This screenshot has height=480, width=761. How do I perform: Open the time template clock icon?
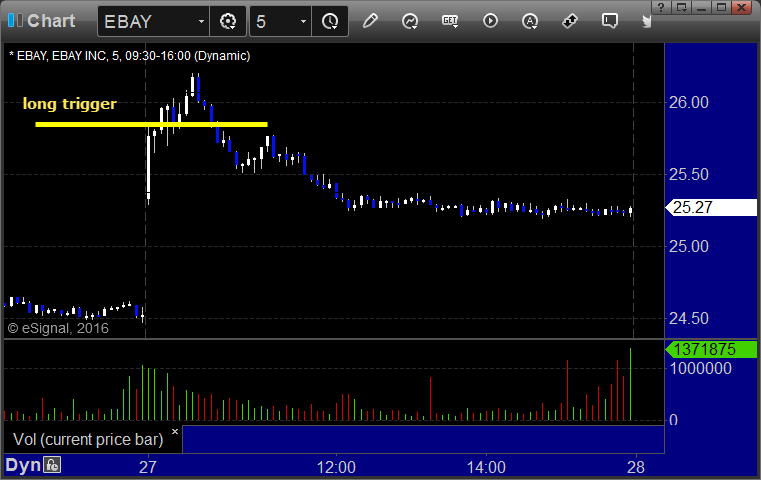(x=330, y=21)
